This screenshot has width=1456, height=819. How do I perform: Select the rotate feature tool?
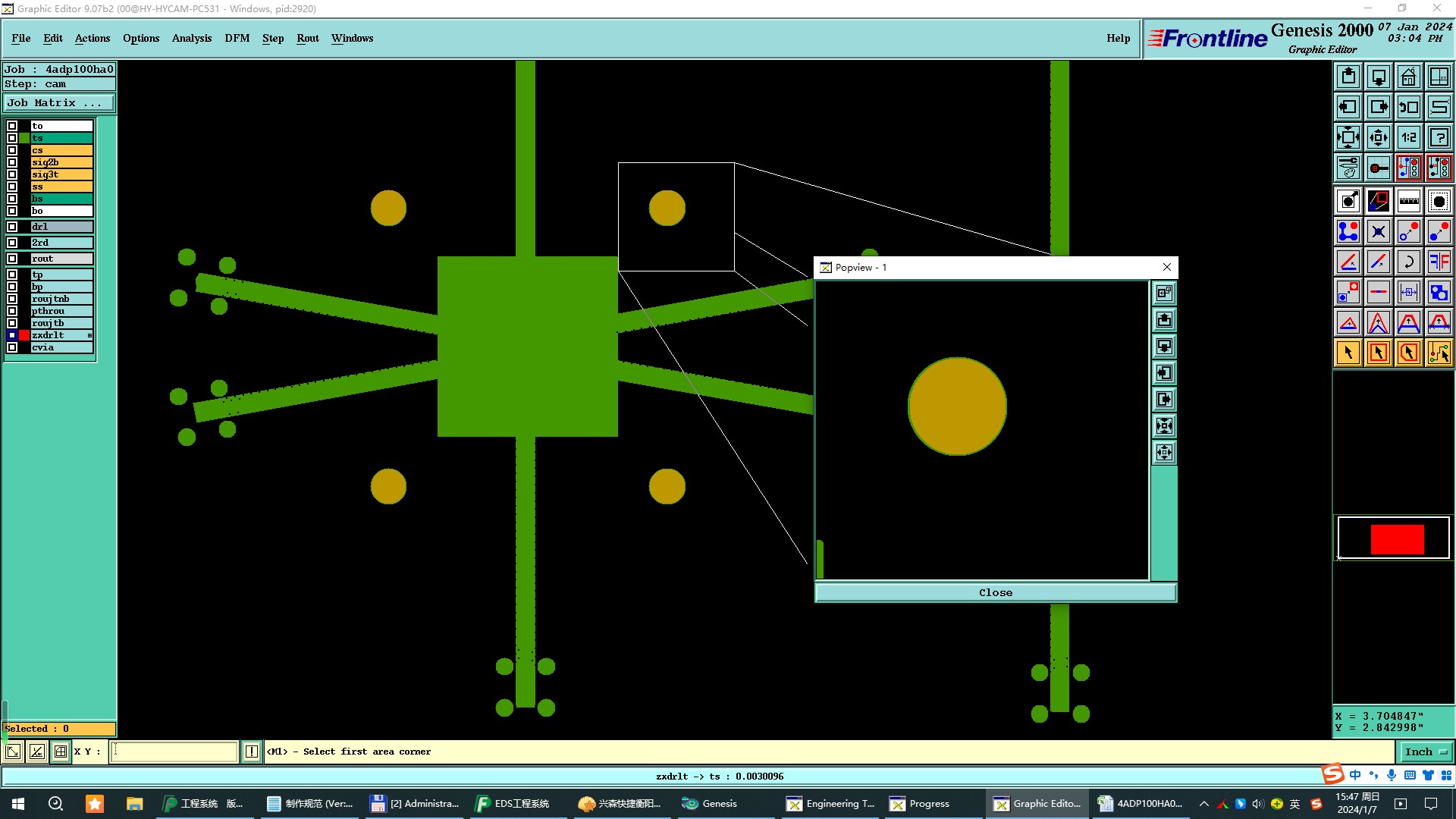(x=1408, y=262)
